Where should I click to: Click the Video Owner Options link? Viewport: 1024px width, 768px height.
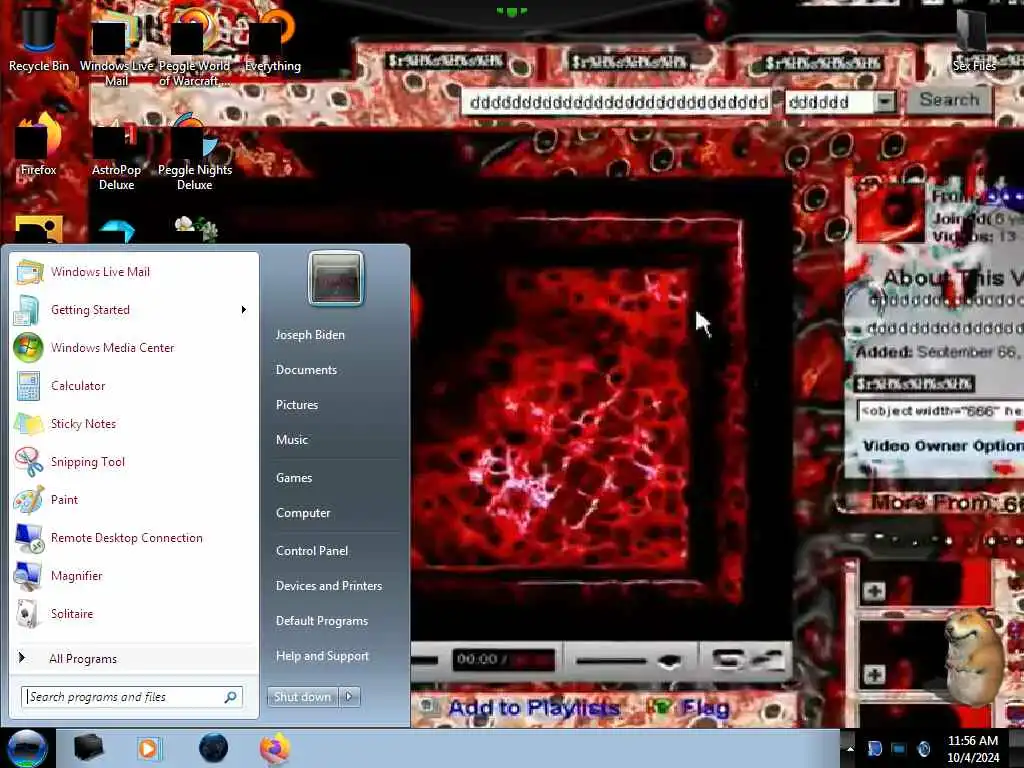(943, 446)
